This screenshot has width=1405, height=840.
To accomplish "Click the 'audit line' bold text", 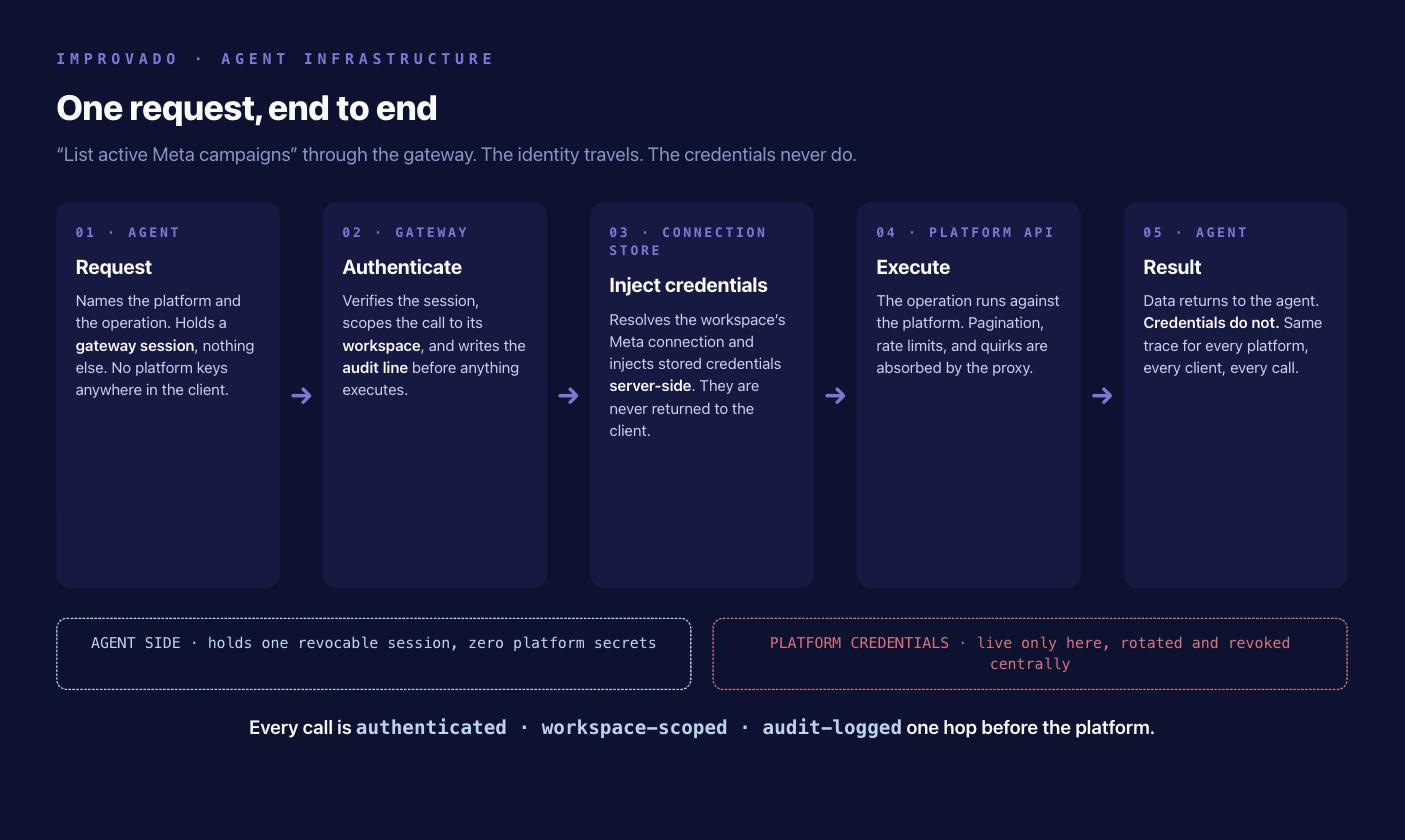I will tap(375, 368).
